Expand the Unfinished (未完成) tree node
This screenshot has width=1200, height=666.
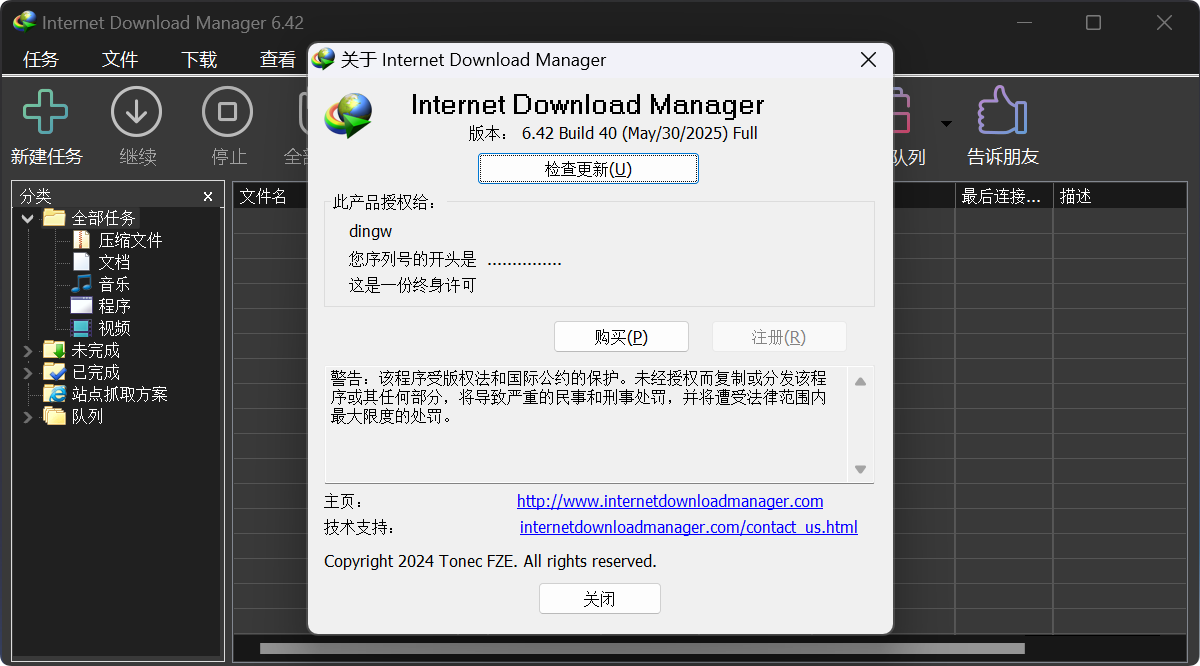(x=27, y=350)
